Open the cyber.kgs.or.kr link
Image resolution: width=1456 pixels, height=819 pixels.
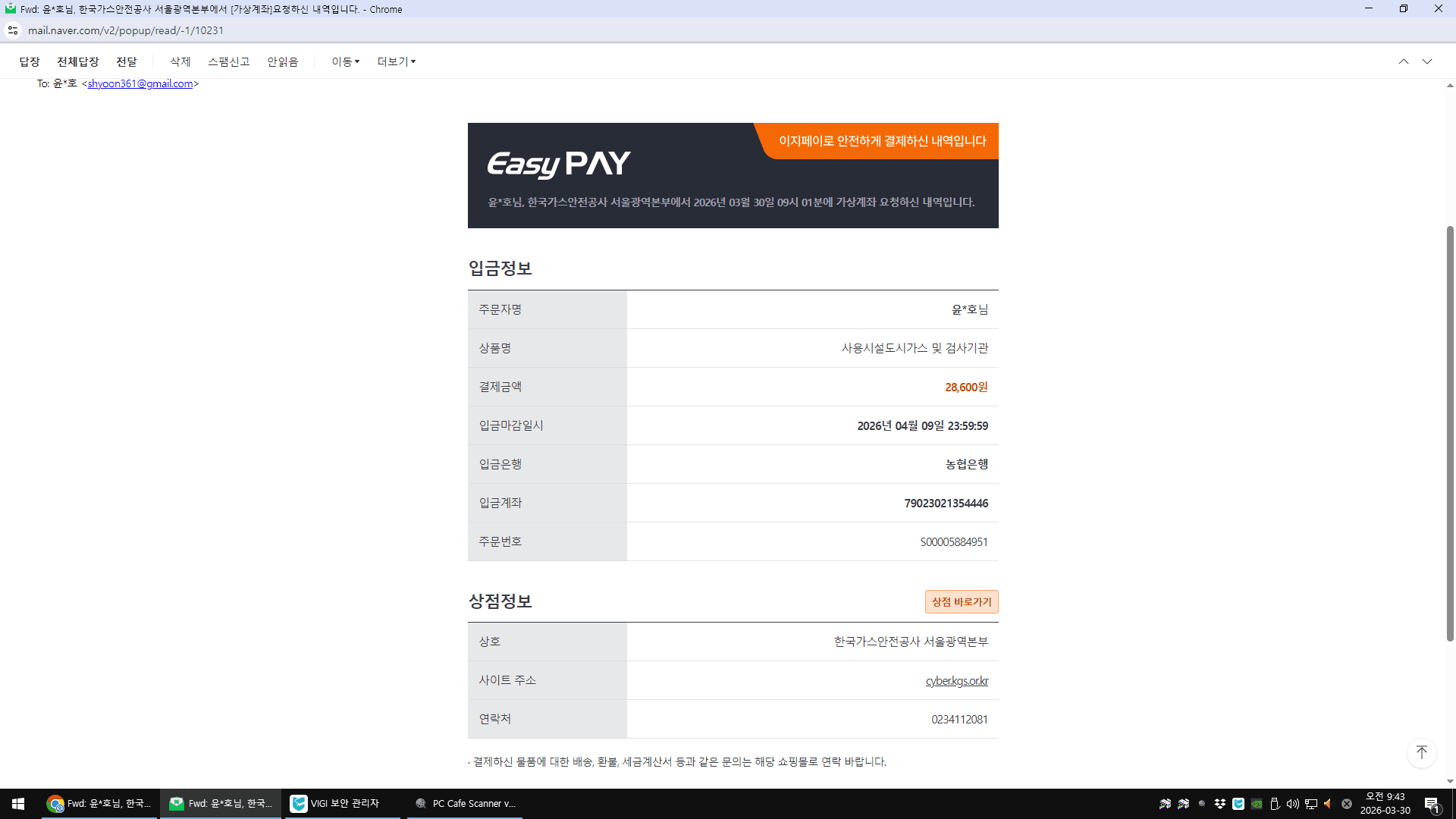956,681
